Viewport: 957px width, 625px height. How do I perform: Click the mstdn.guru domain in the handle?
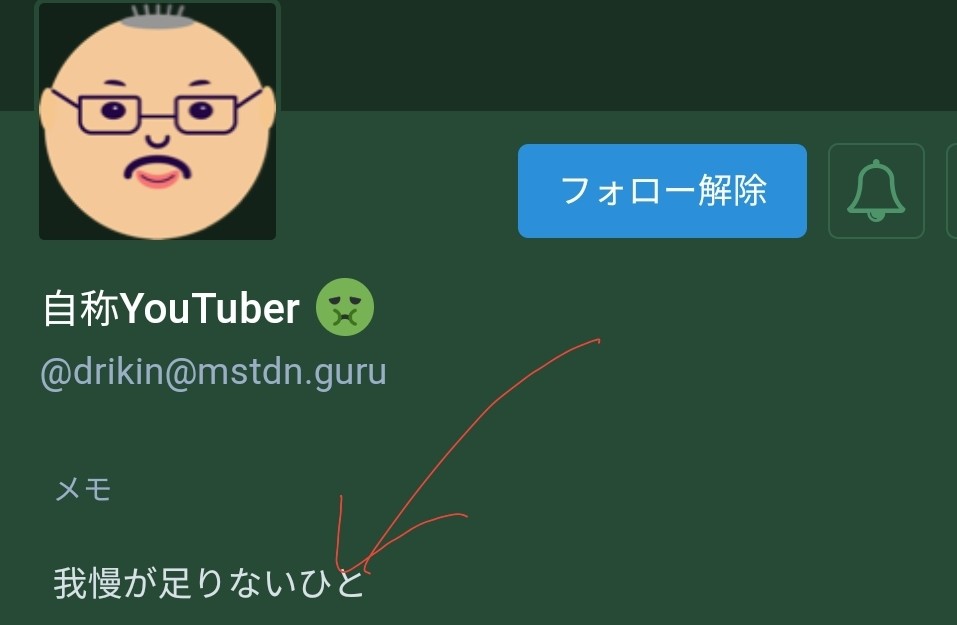[x=292, y=372]
